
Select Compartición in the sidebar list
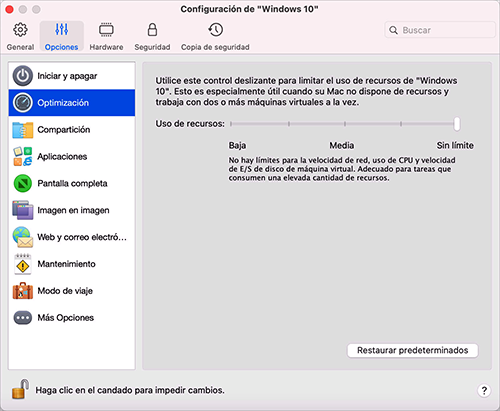[72, 130]
